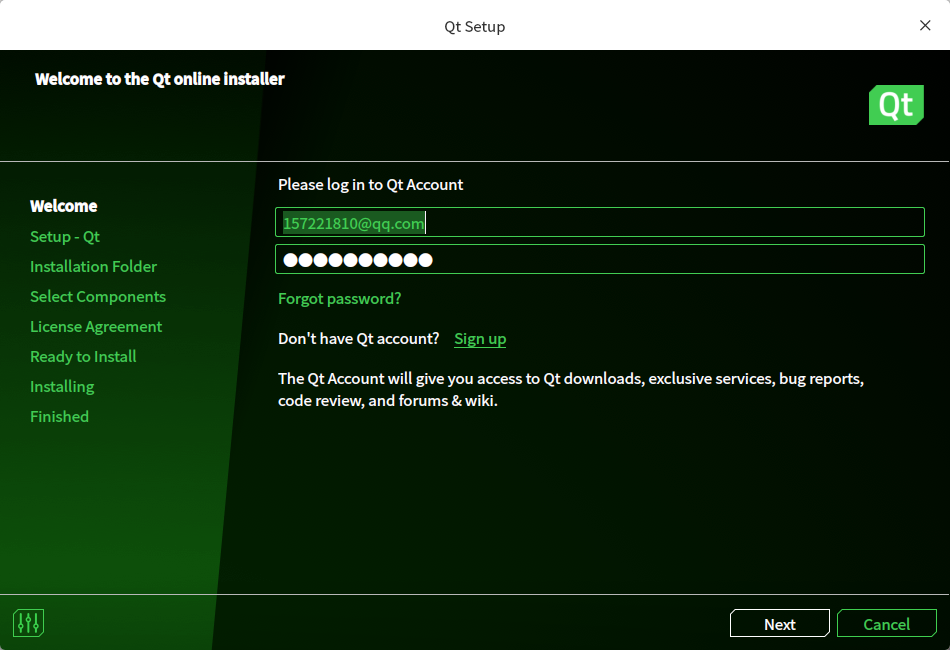Viewport: 950px width, 650px height.
Task: Click the Forgot password link
Action: [x=339, y=298]
